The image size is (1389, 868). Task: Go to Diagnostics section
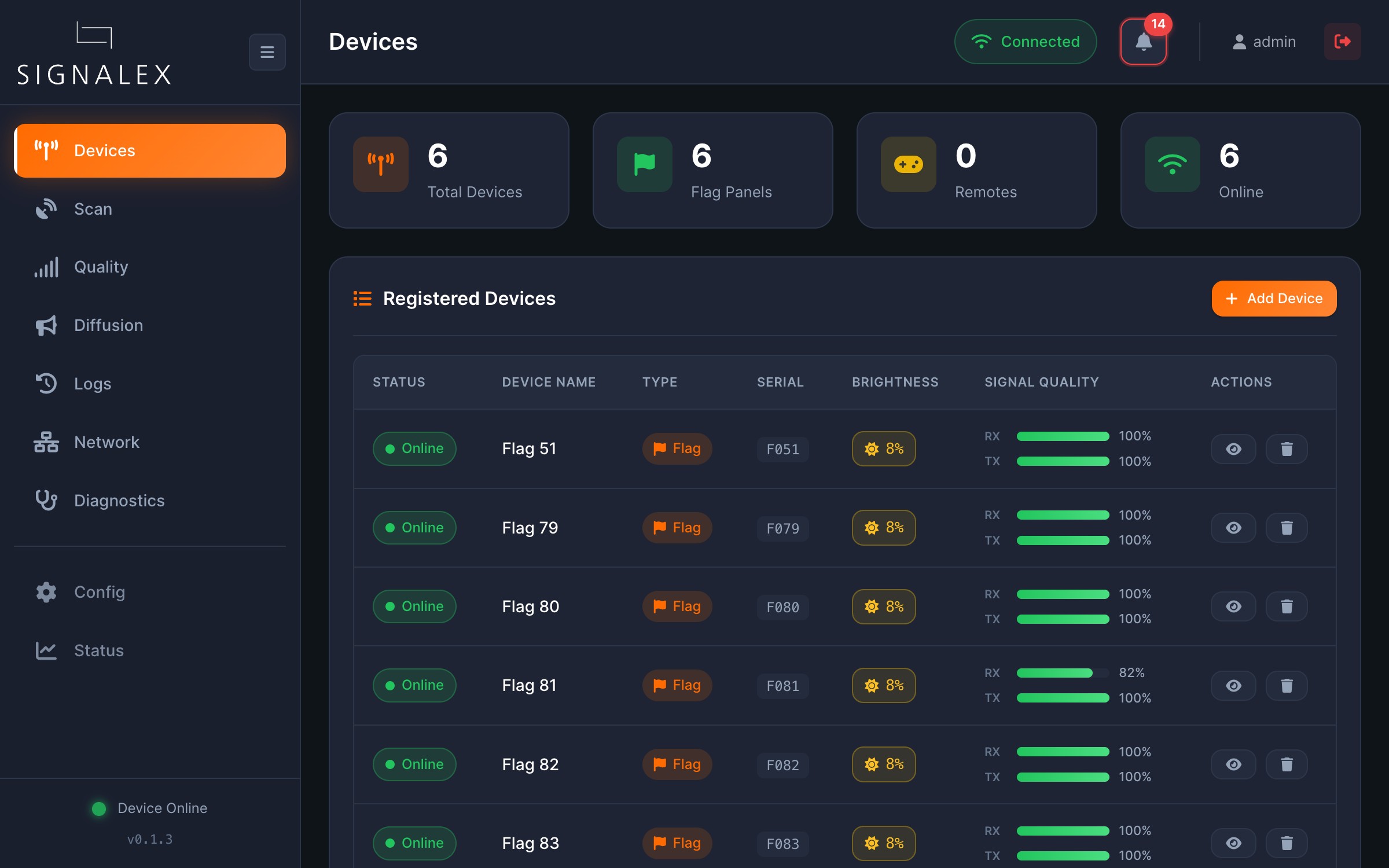pyautogui.click(x=119, y=501)
